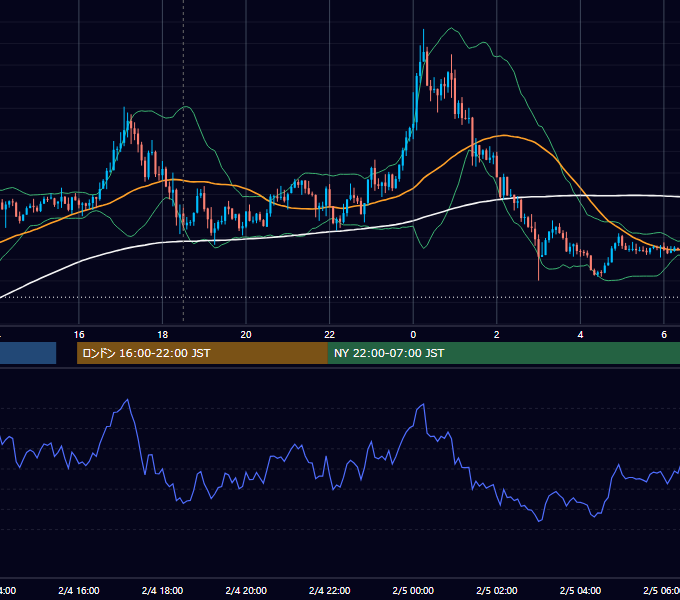Click the '2/5 02:00' oscillator axis label

pyautogui.click(x=497, y=591)
